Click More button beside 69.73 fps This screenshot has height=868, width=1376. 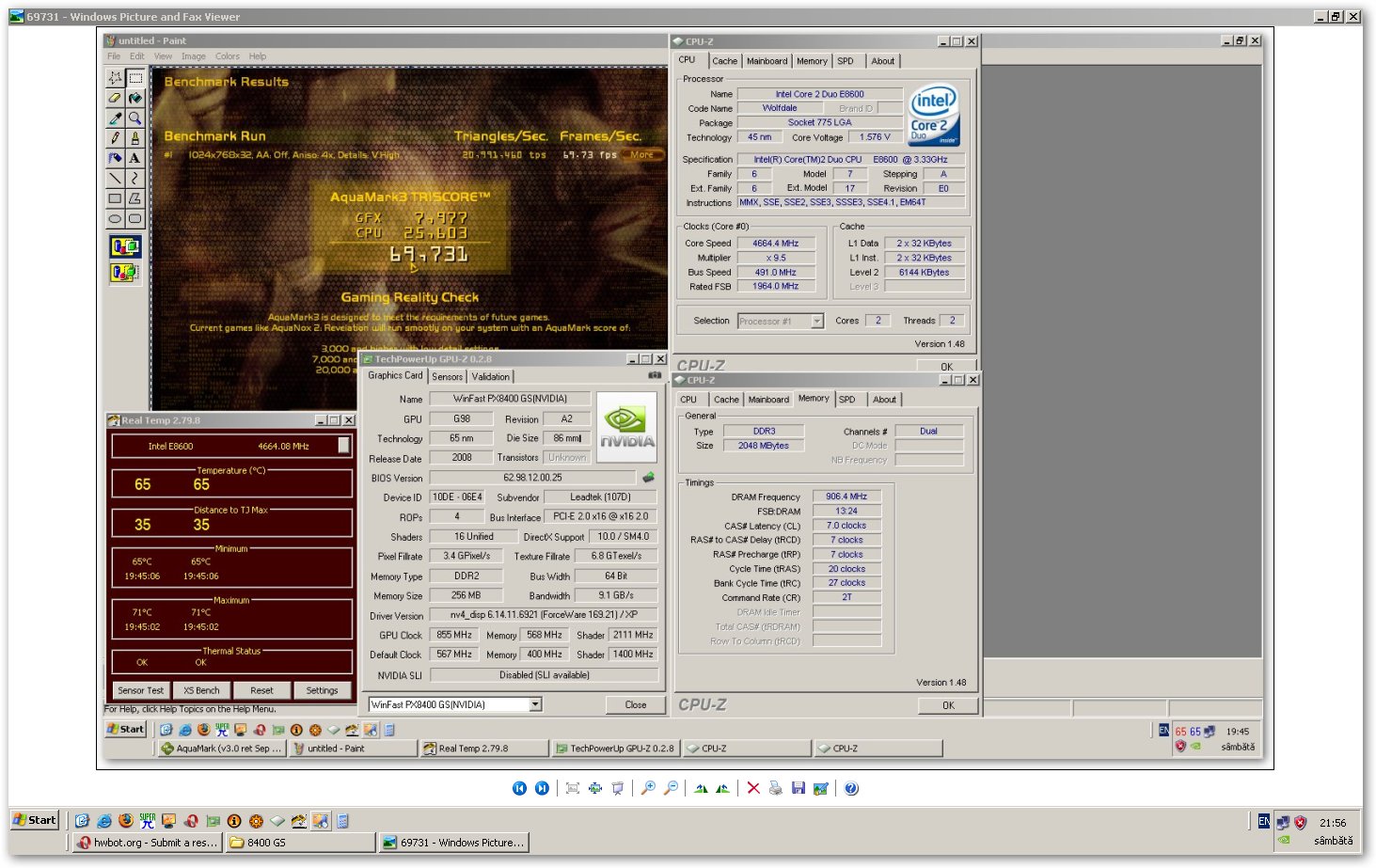(x=642, y=154)
